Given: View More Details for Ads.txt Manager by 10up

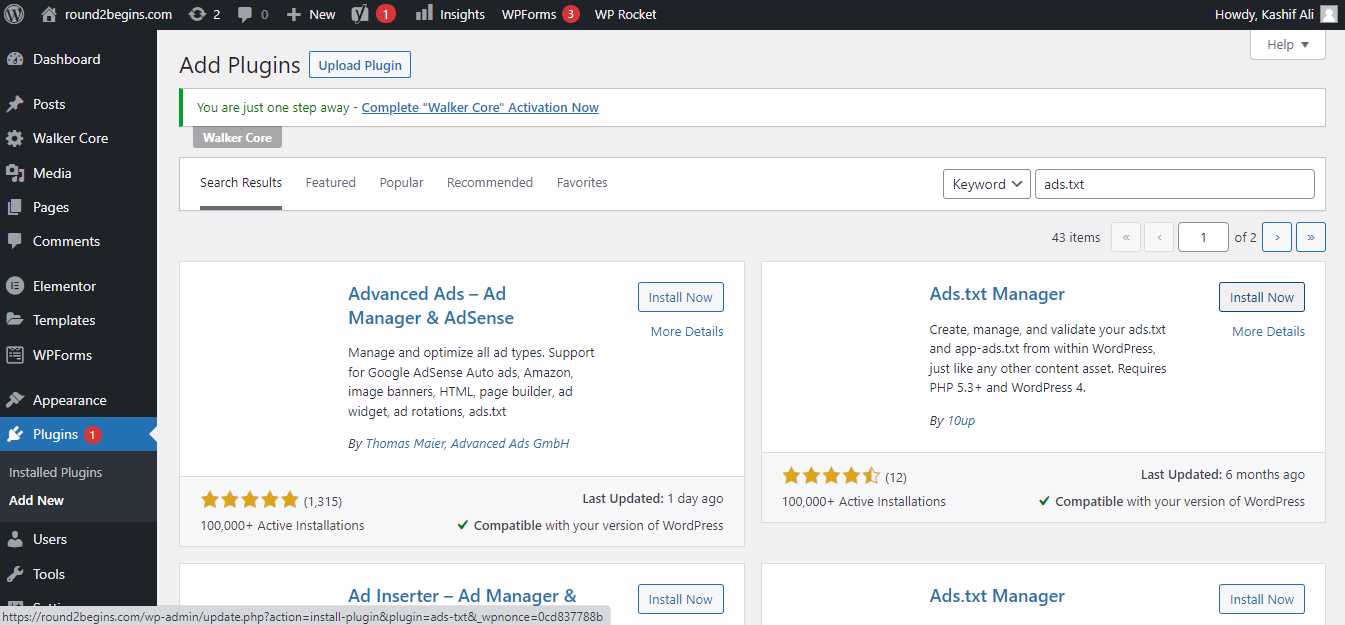Looking at the screenshot, I should 1268,331.
